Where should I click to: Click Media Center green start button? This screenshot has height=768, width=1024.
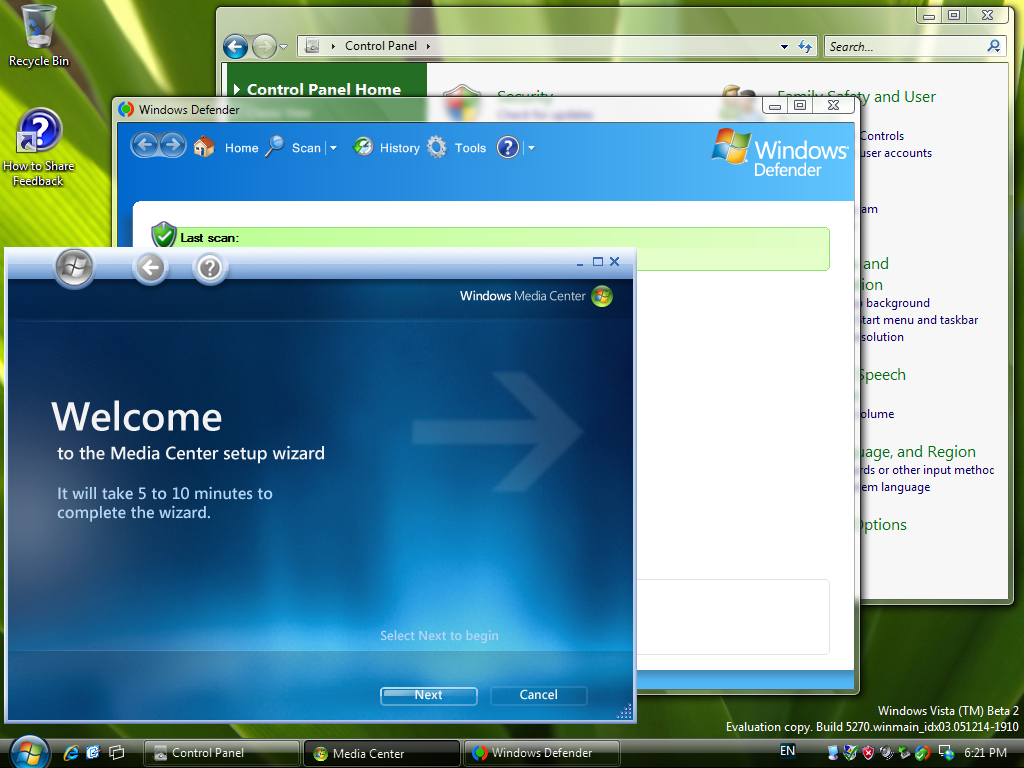click(x=74, y=268)
